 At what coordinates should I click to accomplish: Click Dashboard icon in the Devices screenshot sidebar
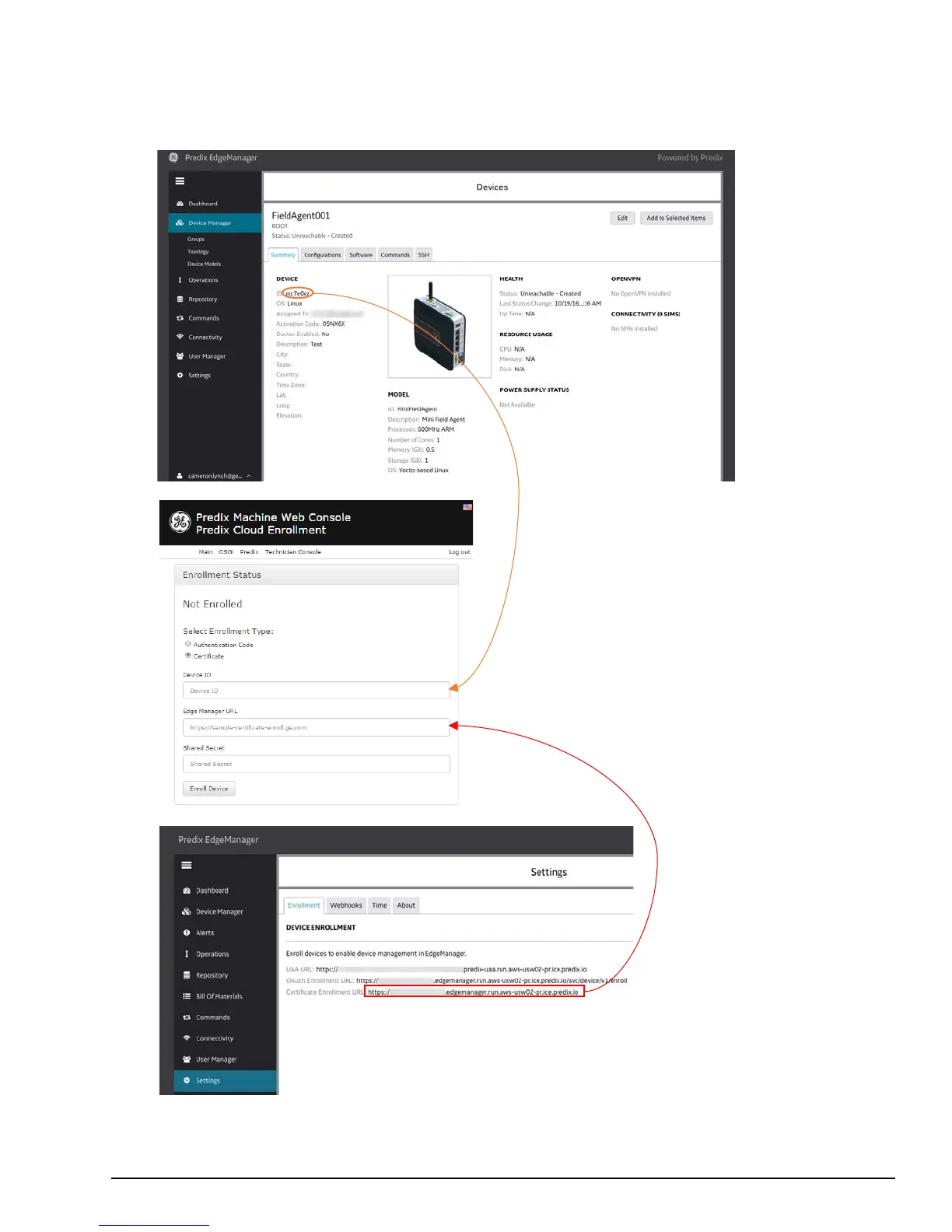pyautogui.click(x=180, y=204)
